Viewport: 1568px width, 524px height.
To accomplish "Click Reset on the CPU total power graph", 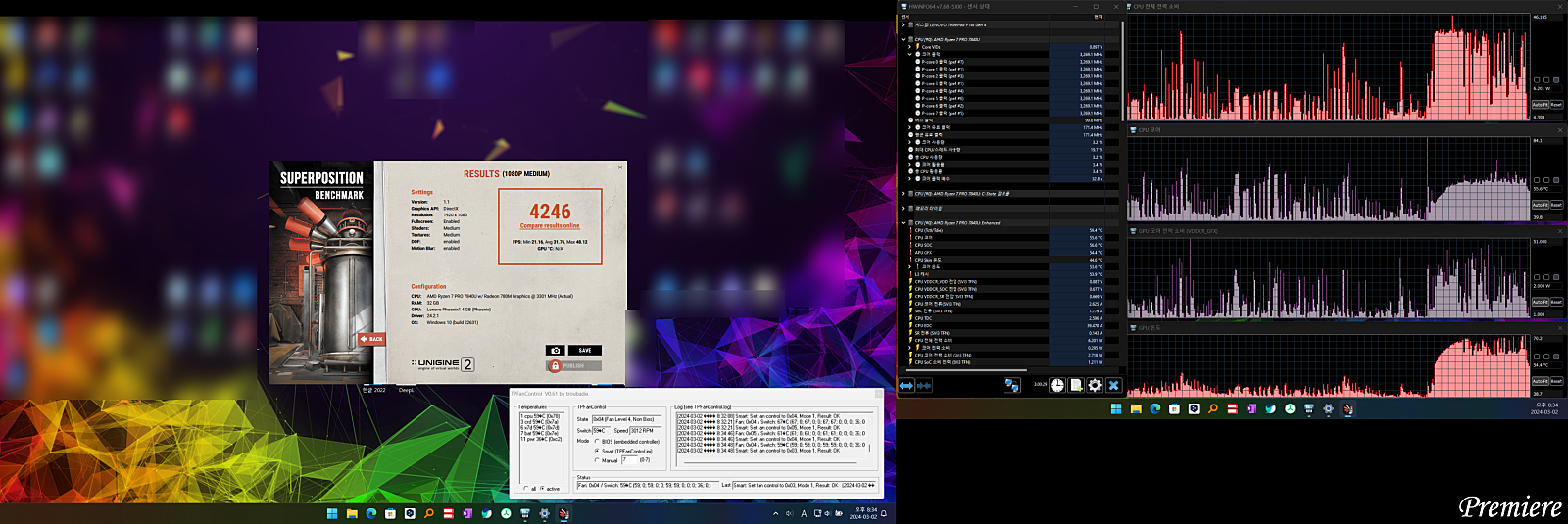I will 1556,105.
